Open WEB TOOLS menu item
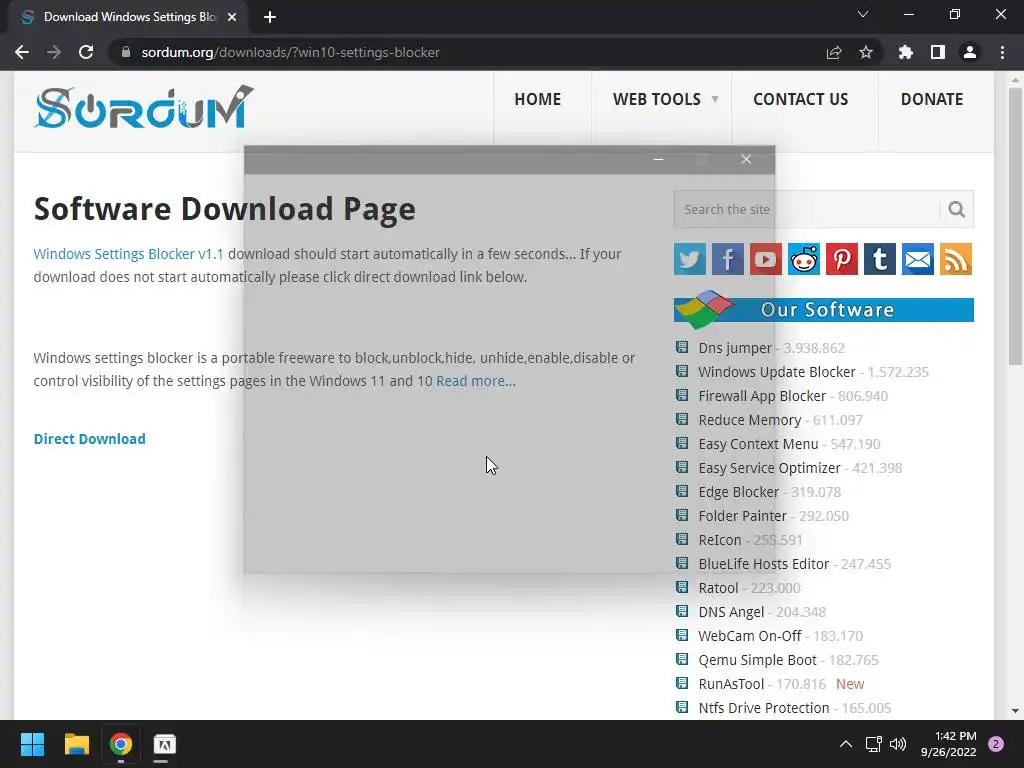This screenshot has height=768, width=1024. click(x=656, y=99)
